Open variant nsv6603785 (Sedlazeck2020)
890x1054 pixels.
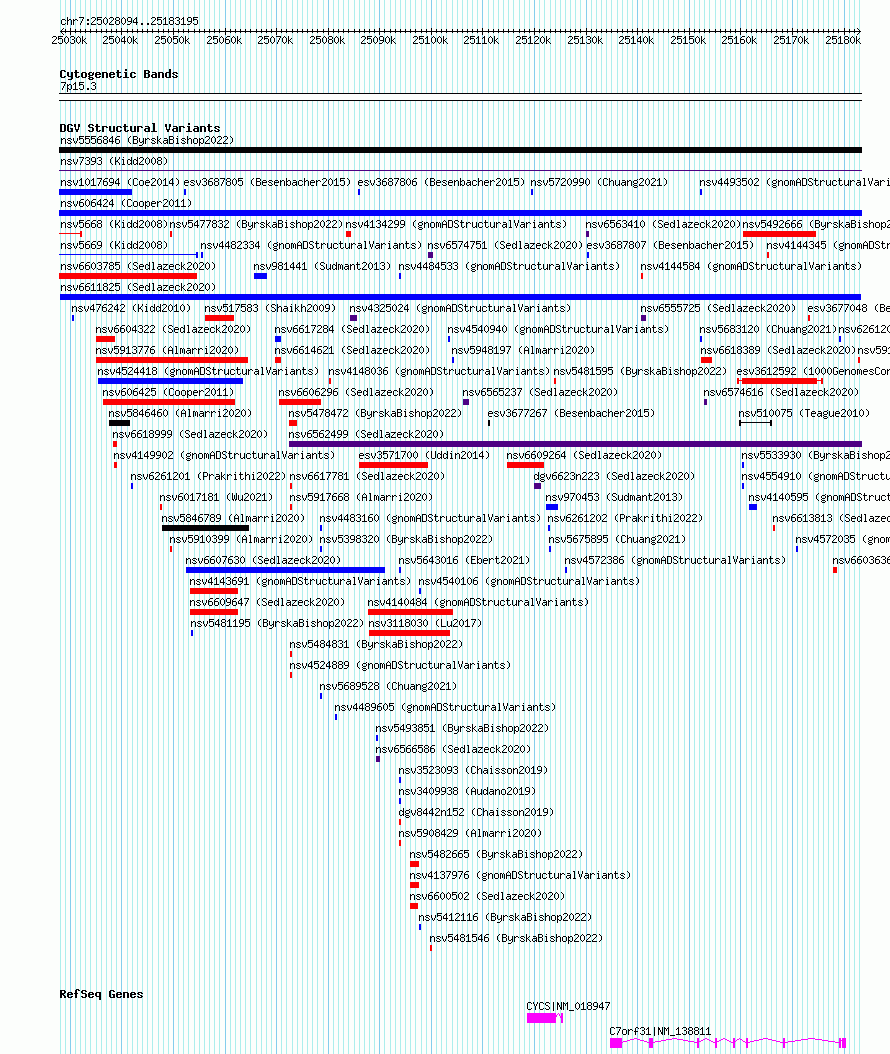[138, 266]
